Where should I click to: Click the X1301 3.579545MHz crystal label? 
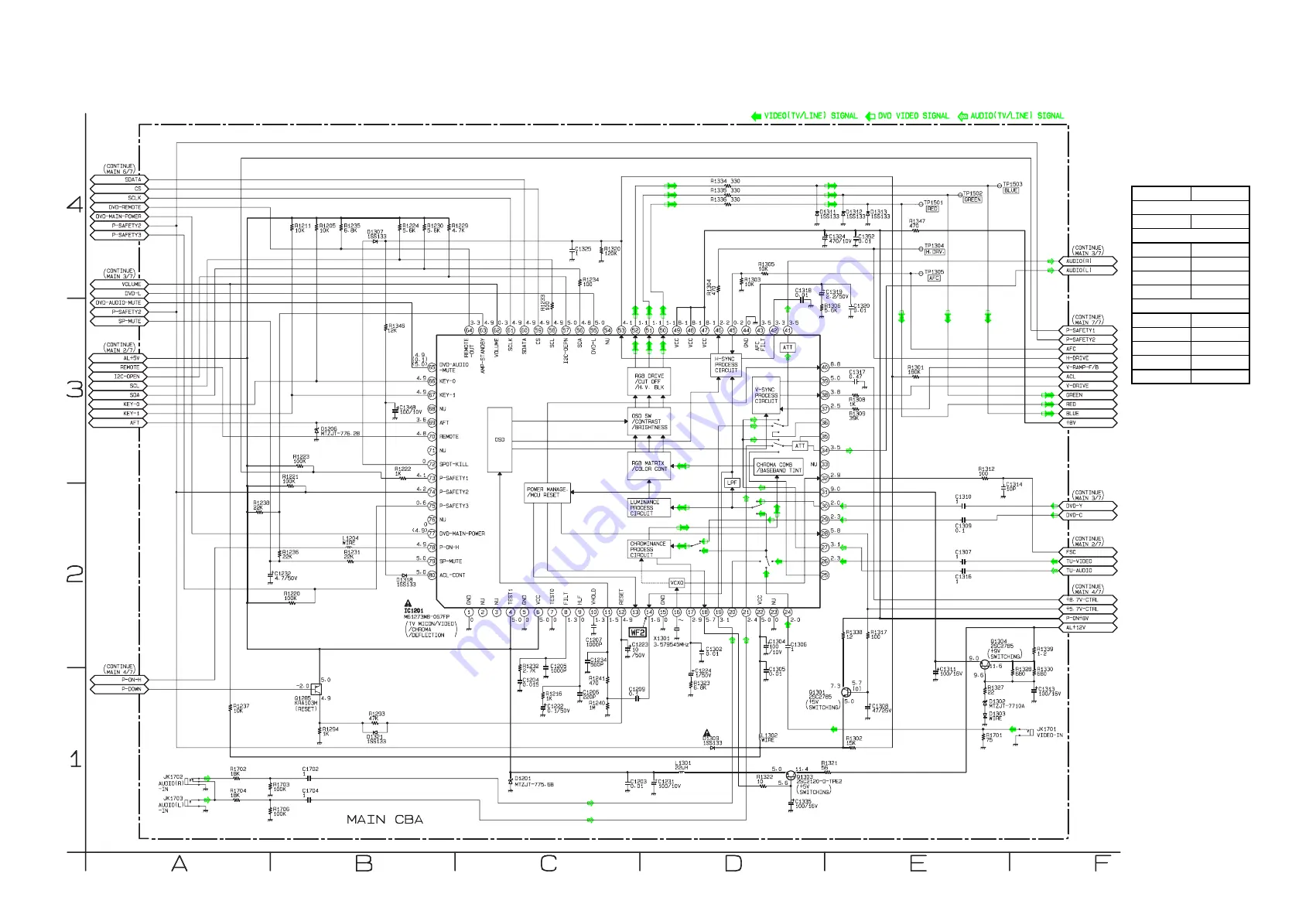click(x=672, y=642)
